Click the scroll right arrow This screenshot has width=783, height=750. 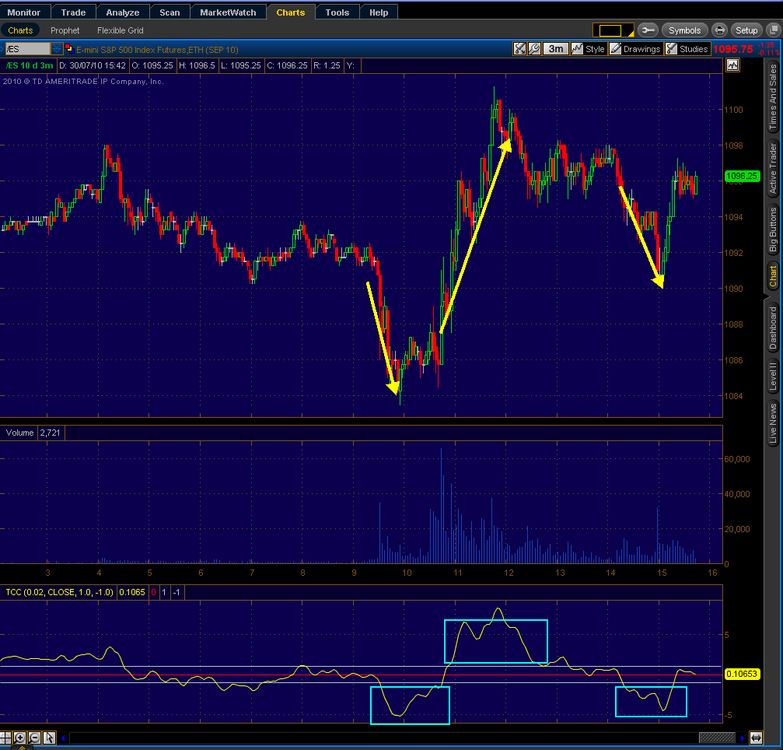[743, 738]
